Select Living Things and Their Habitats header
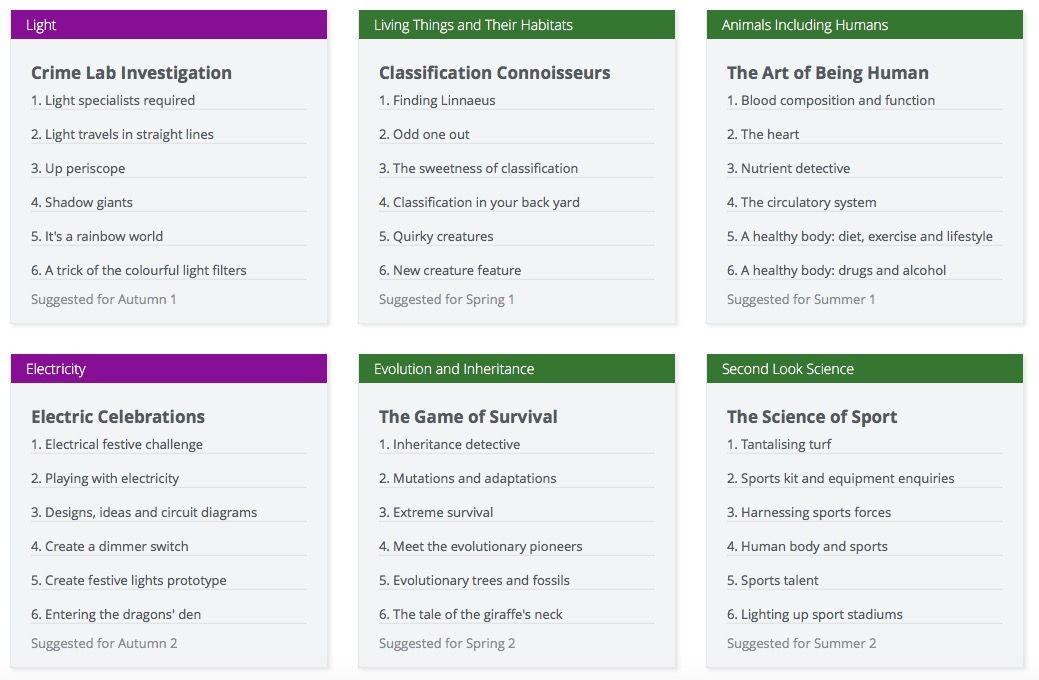 pyautogui.click(x=517, y=25)
